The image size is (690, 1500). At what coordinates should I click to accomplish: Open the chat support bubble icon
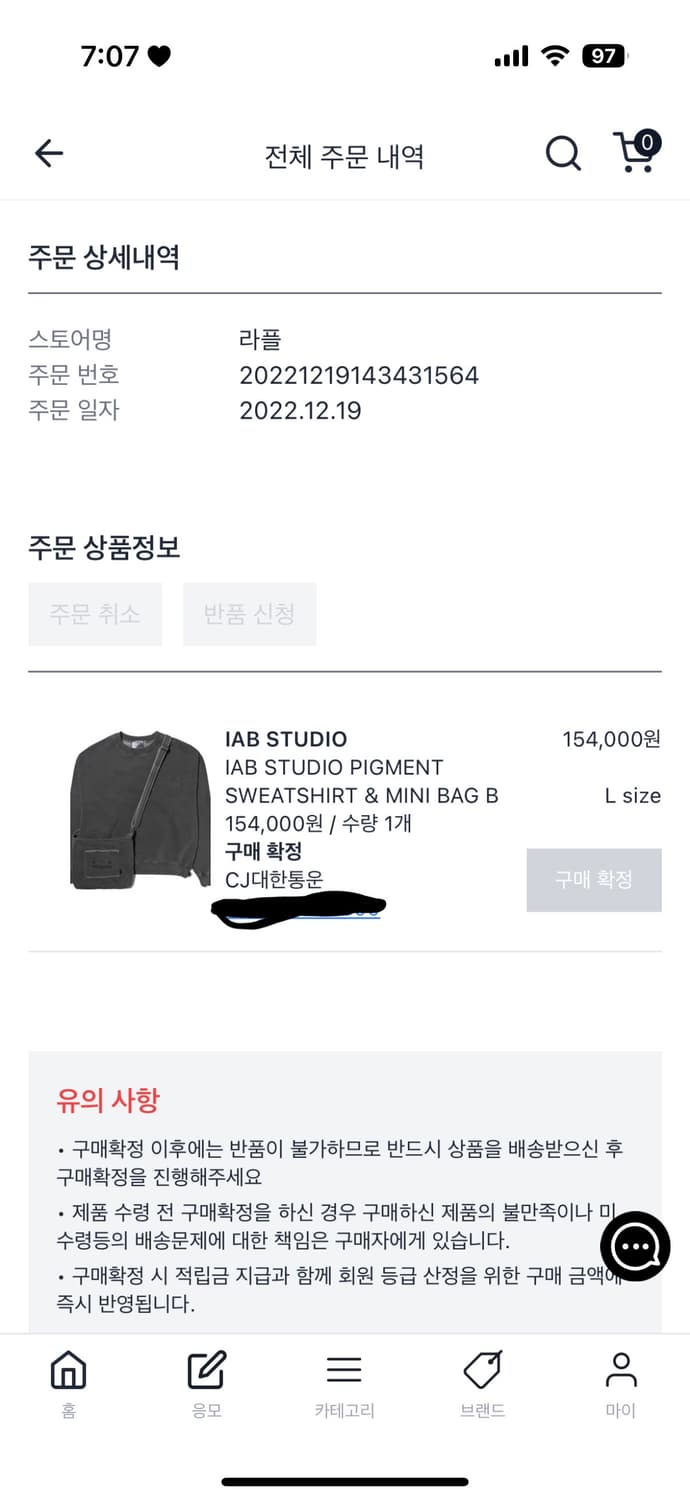(x=635, y=1246)
